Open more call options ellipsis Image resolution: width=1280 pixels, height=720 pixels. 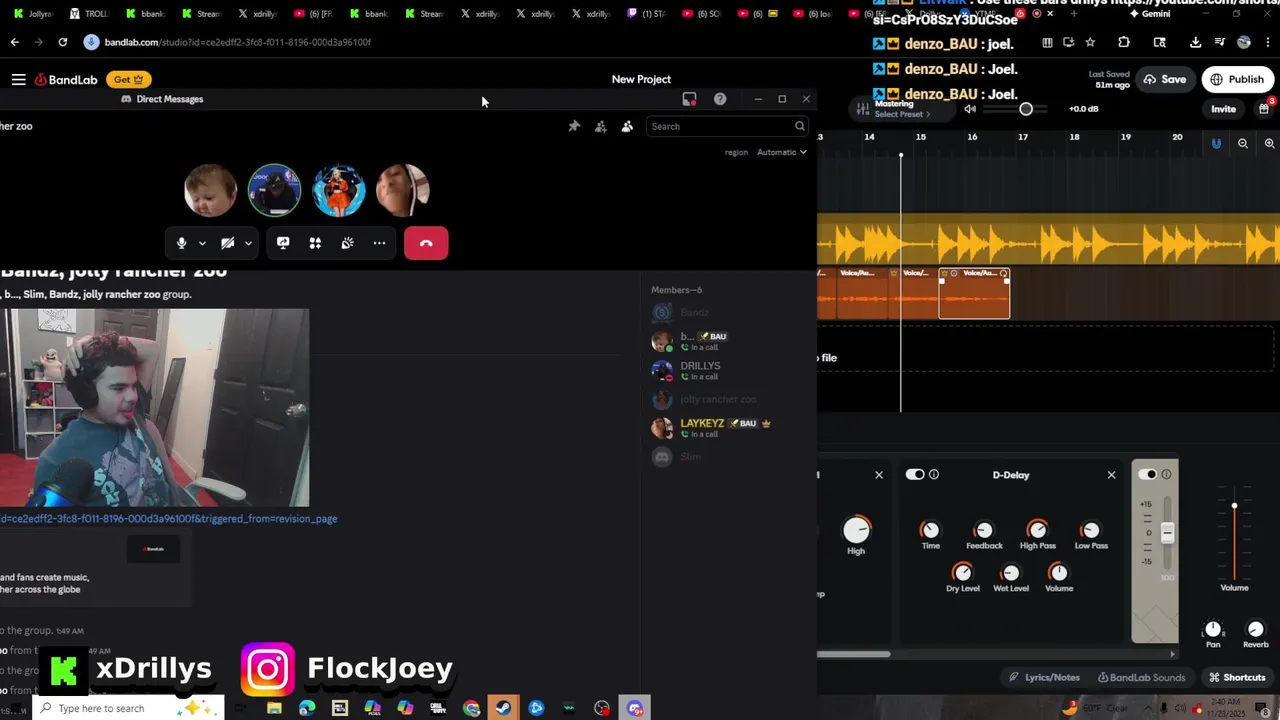(379, 243)
